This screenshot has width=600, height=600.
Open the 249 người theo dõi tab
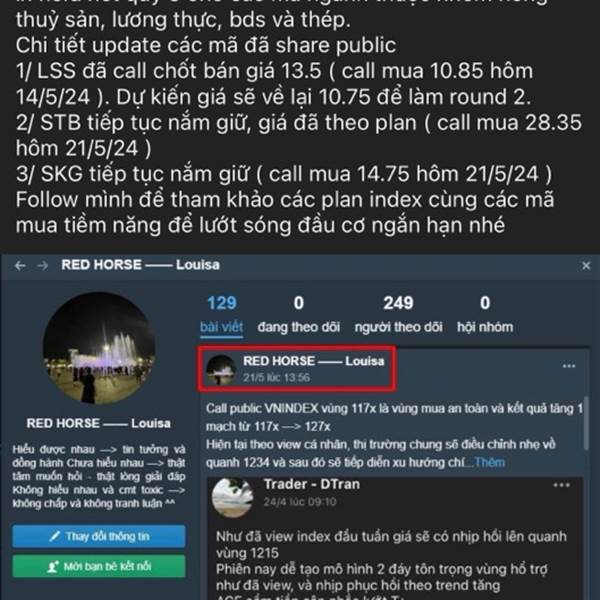click(398, 314)
